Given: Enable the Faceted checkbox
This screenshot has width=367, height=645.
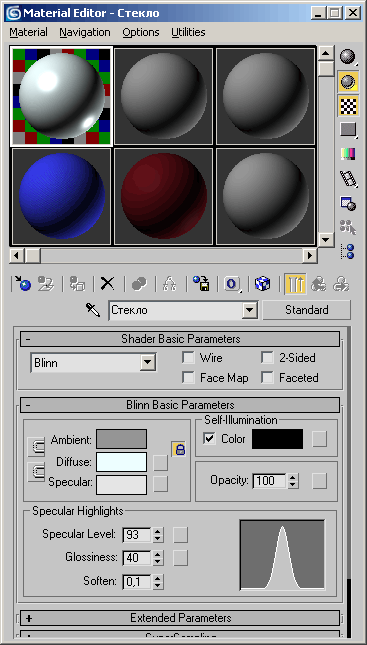Looking at the screenshot, I should (x=267, y=377).
